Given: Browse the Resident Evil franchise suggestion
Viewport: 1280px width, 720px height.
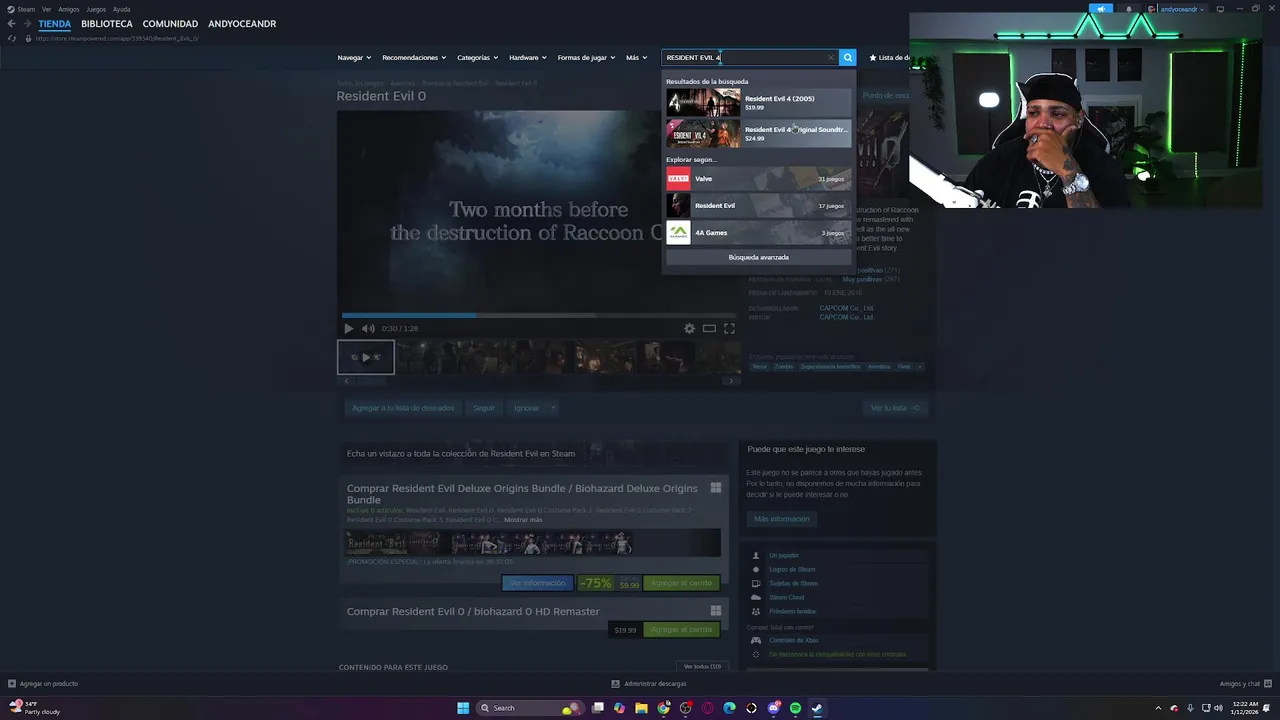Looking at the screenshot, I should [x=759, y=205].
